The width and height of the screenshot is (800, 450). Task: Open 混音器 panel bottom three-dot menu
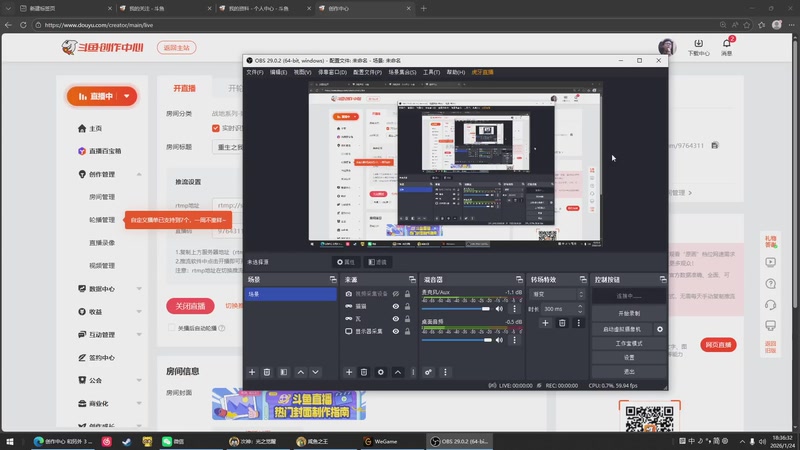(445, 372)
